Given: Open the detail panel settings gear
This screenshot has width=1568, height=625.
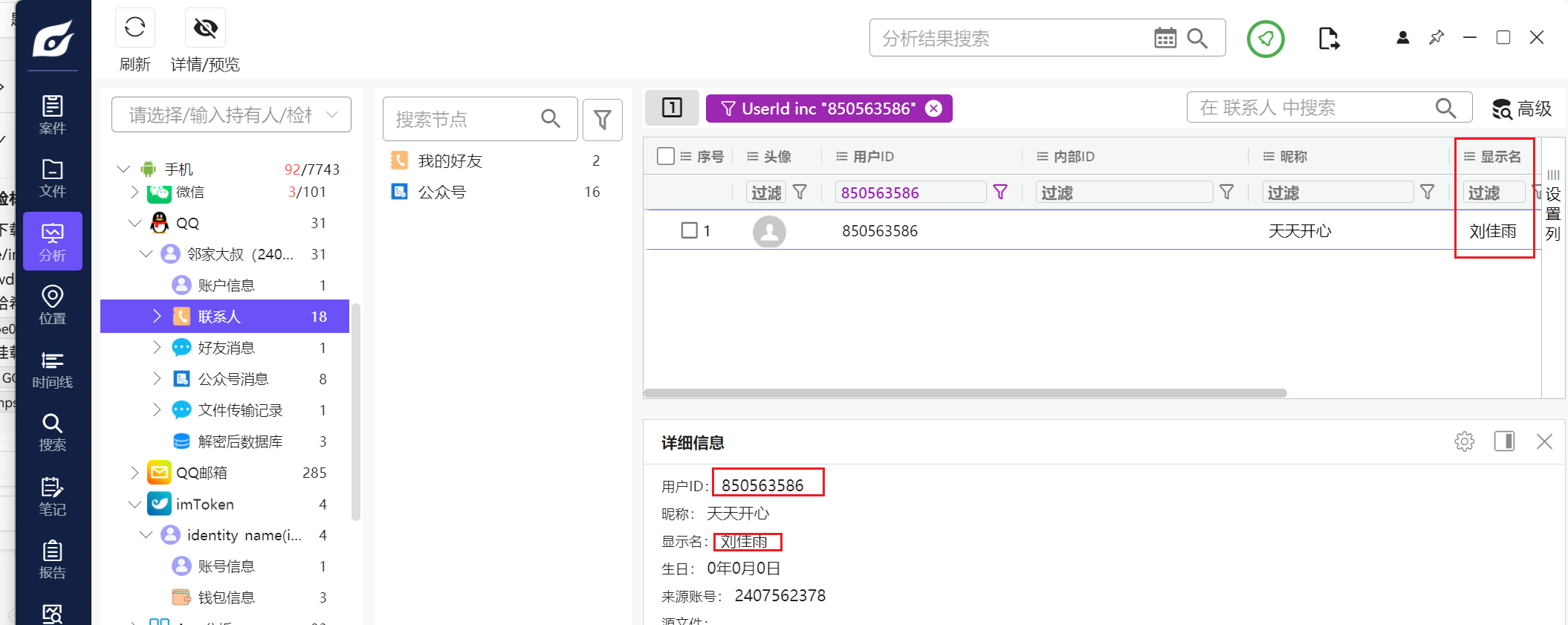Looking at the screenshot, I should 1464,441.
